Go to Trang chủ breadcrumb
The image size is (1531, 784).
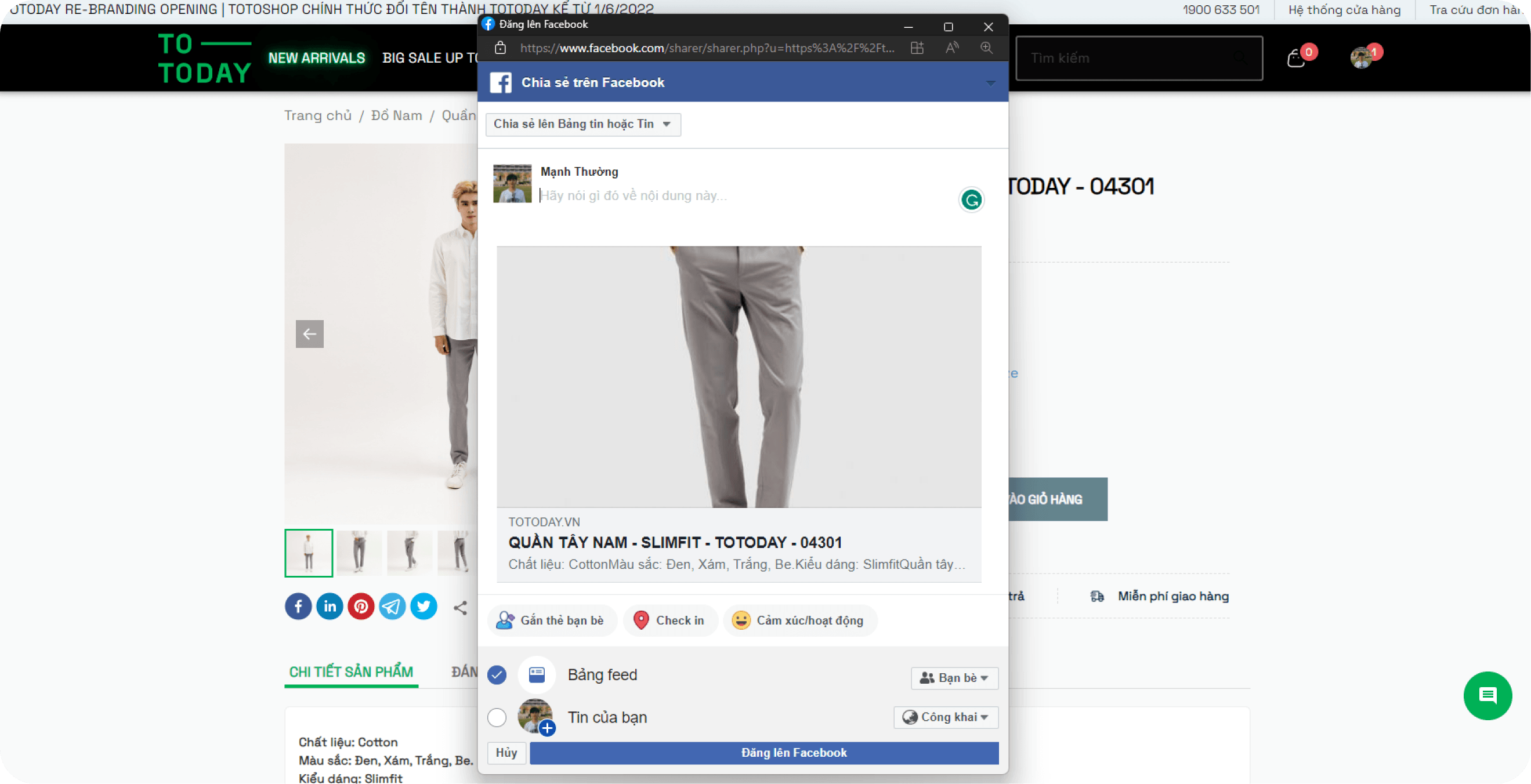(x=318, y=115)
